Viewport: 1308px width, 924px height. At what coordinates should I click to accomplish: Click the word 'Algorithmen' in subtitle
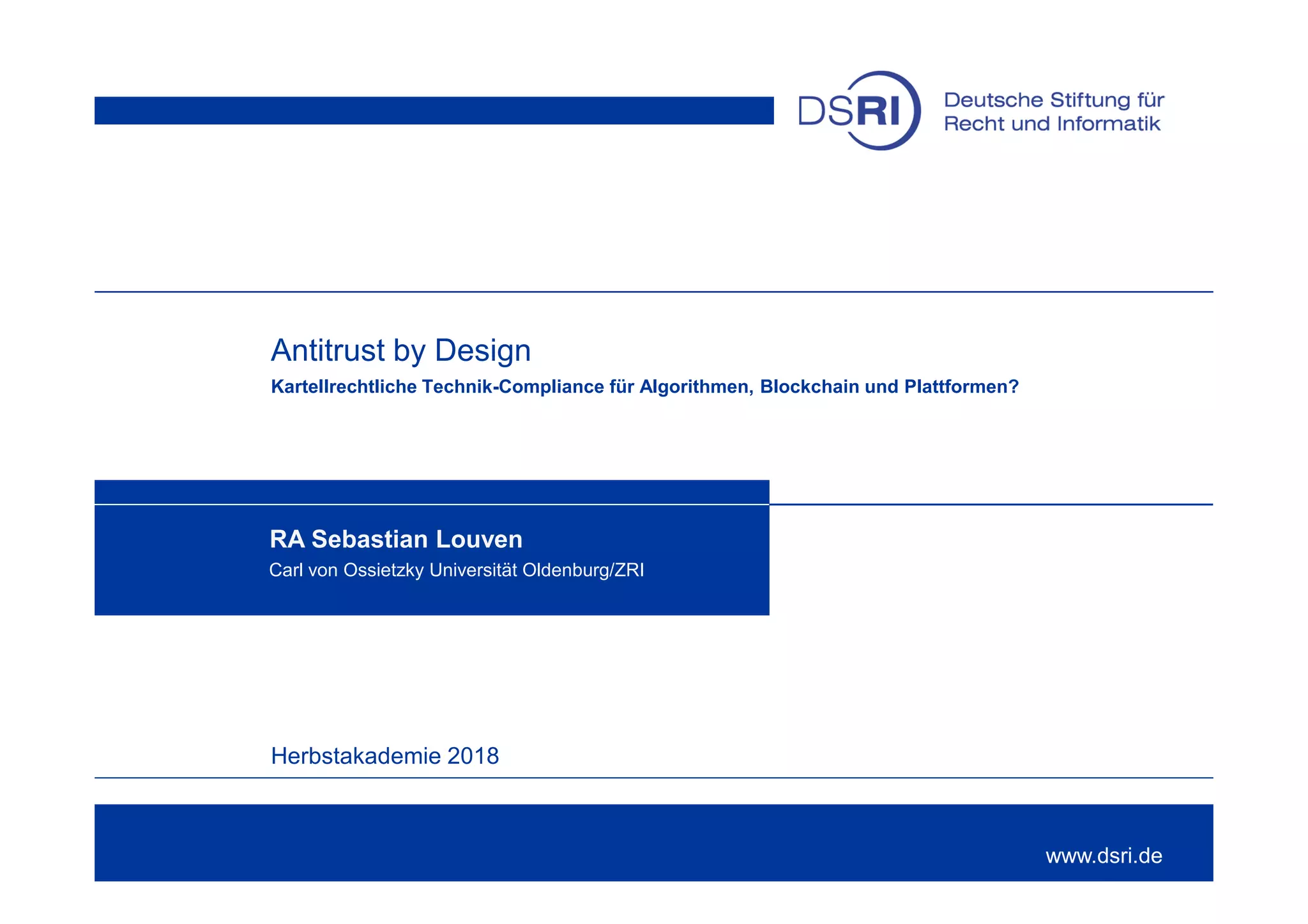[694, 387]
